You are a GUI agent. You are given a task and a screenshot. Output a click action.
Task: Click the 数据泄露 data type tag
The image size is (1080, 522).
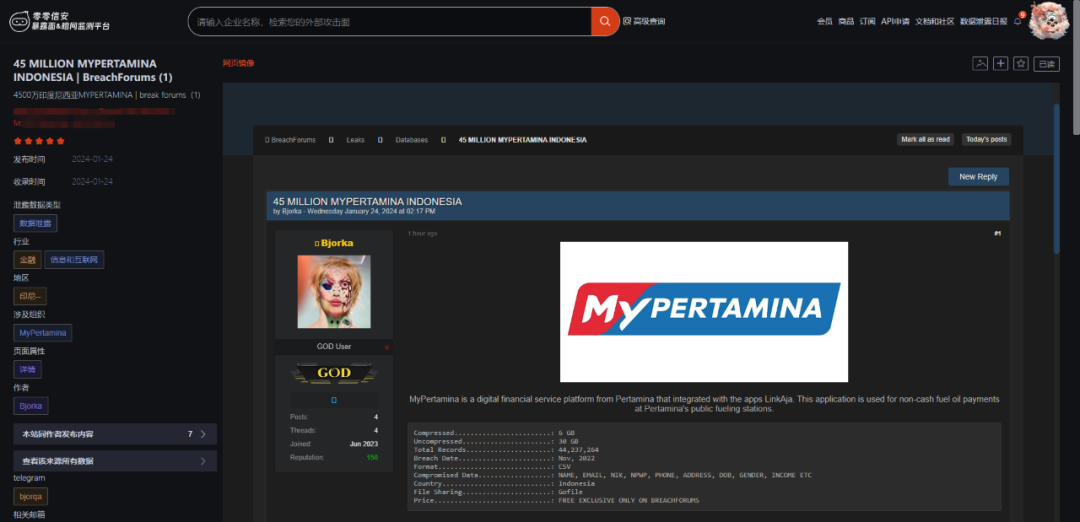35,223
